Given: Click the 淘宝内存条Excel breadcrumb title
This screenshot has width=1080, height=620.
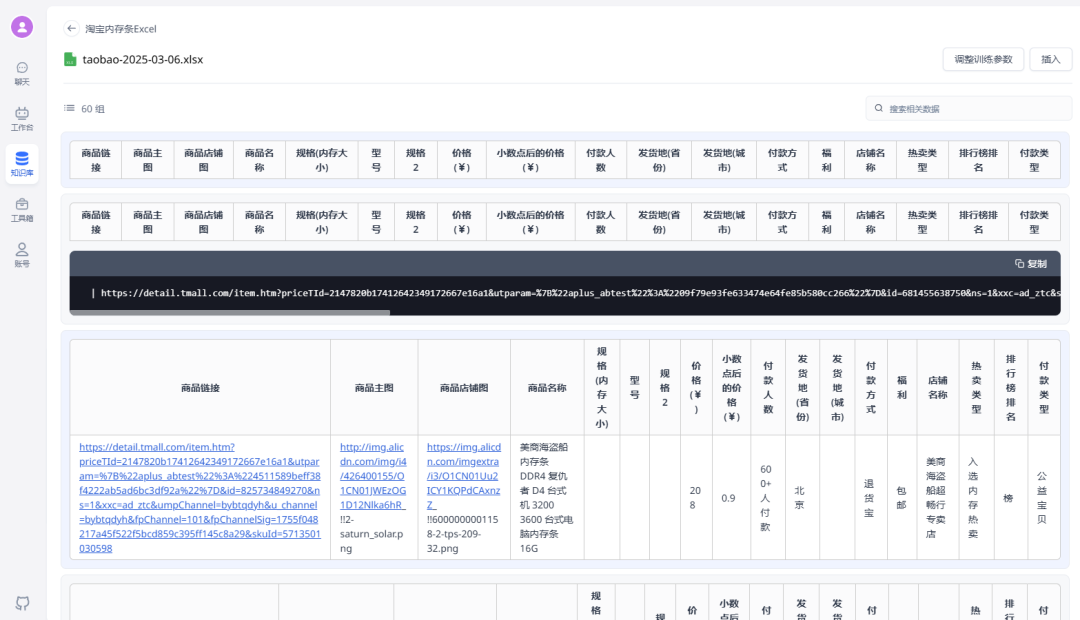Looking at the screenshot, I should click(x=121, y=29).
